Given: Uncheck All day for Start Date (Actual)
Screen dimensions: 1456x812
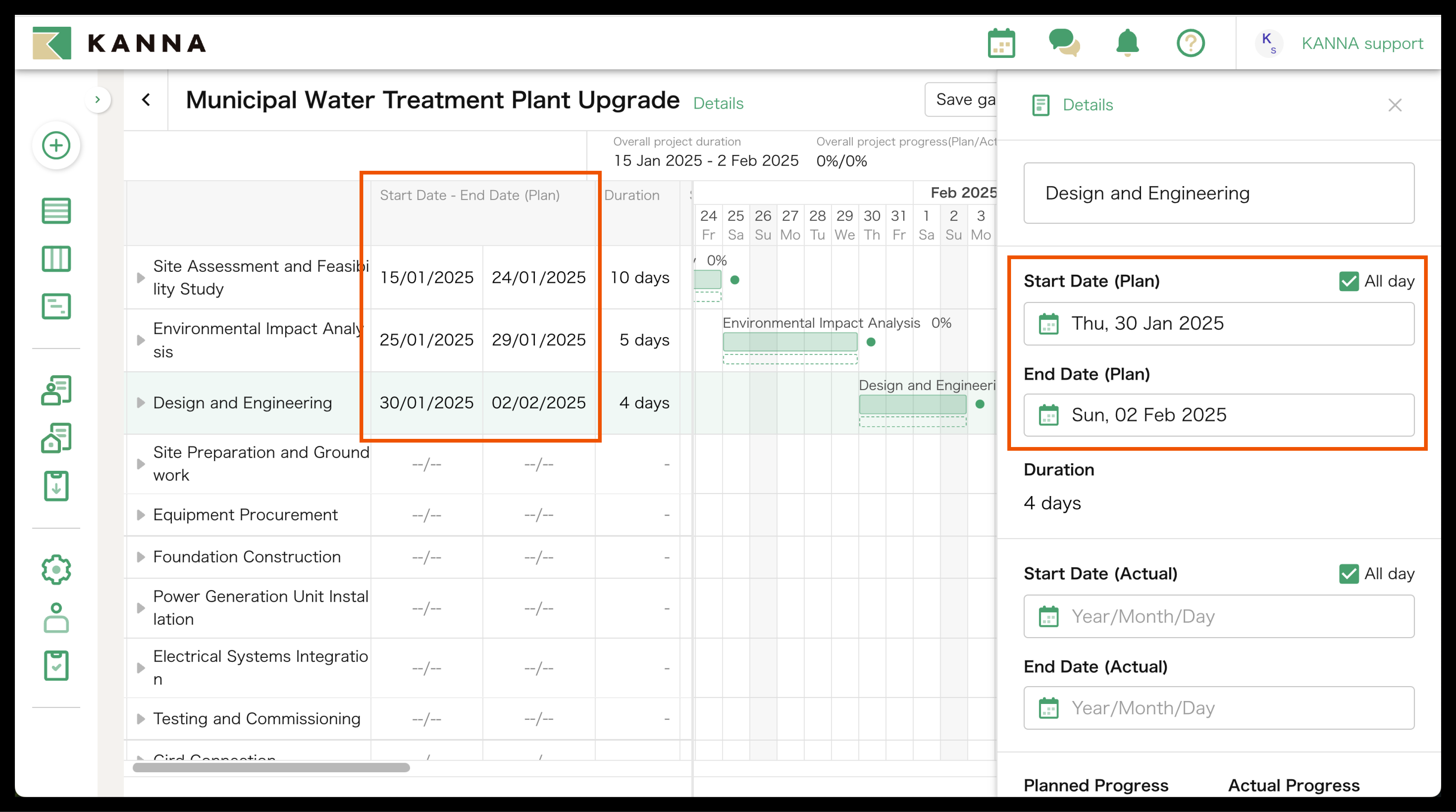Looking at the screenshot, I should click(x=1349, y=574).
